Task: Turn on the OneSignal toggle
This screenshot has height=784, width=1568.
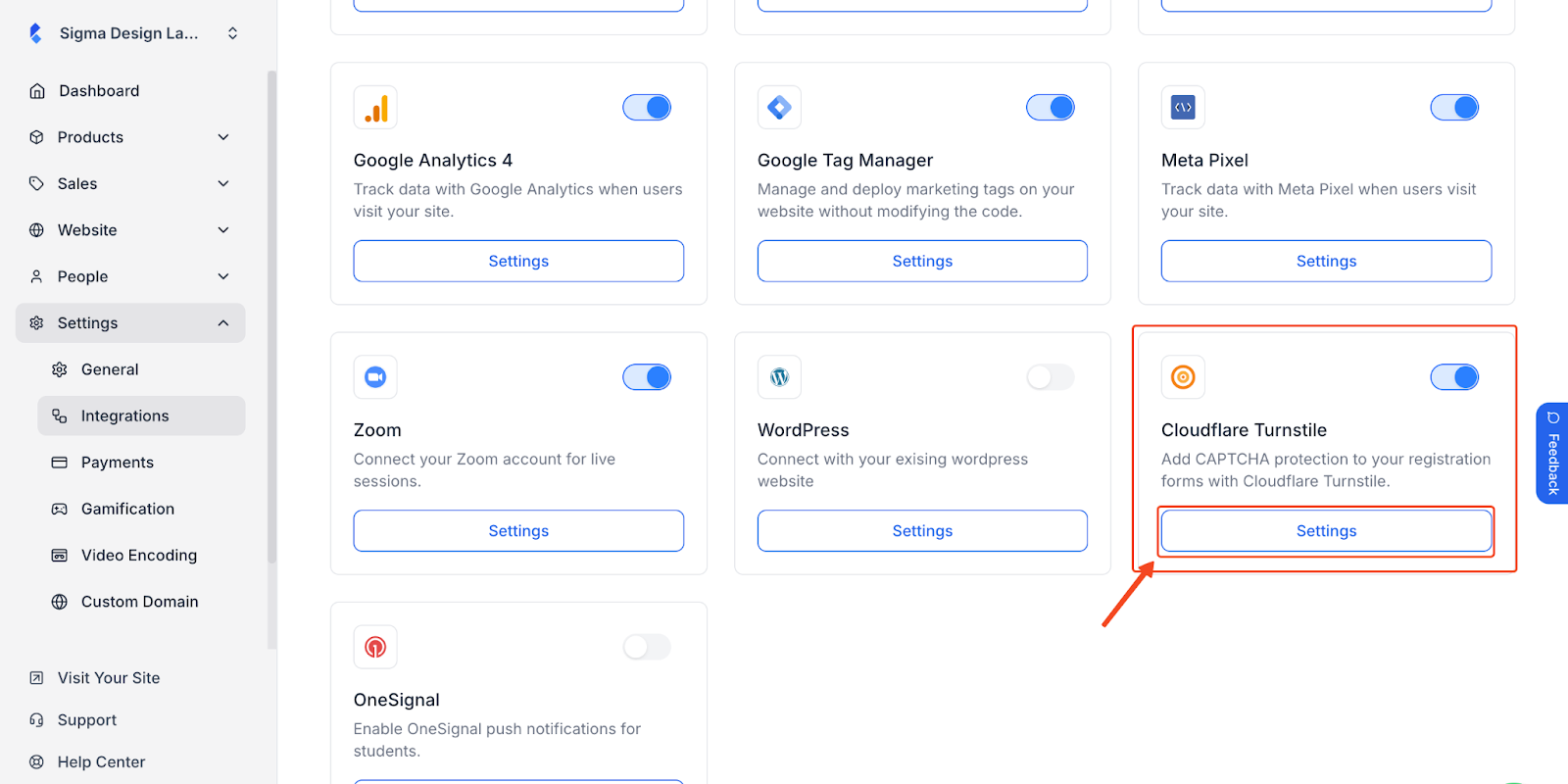Action: point(647,647)
